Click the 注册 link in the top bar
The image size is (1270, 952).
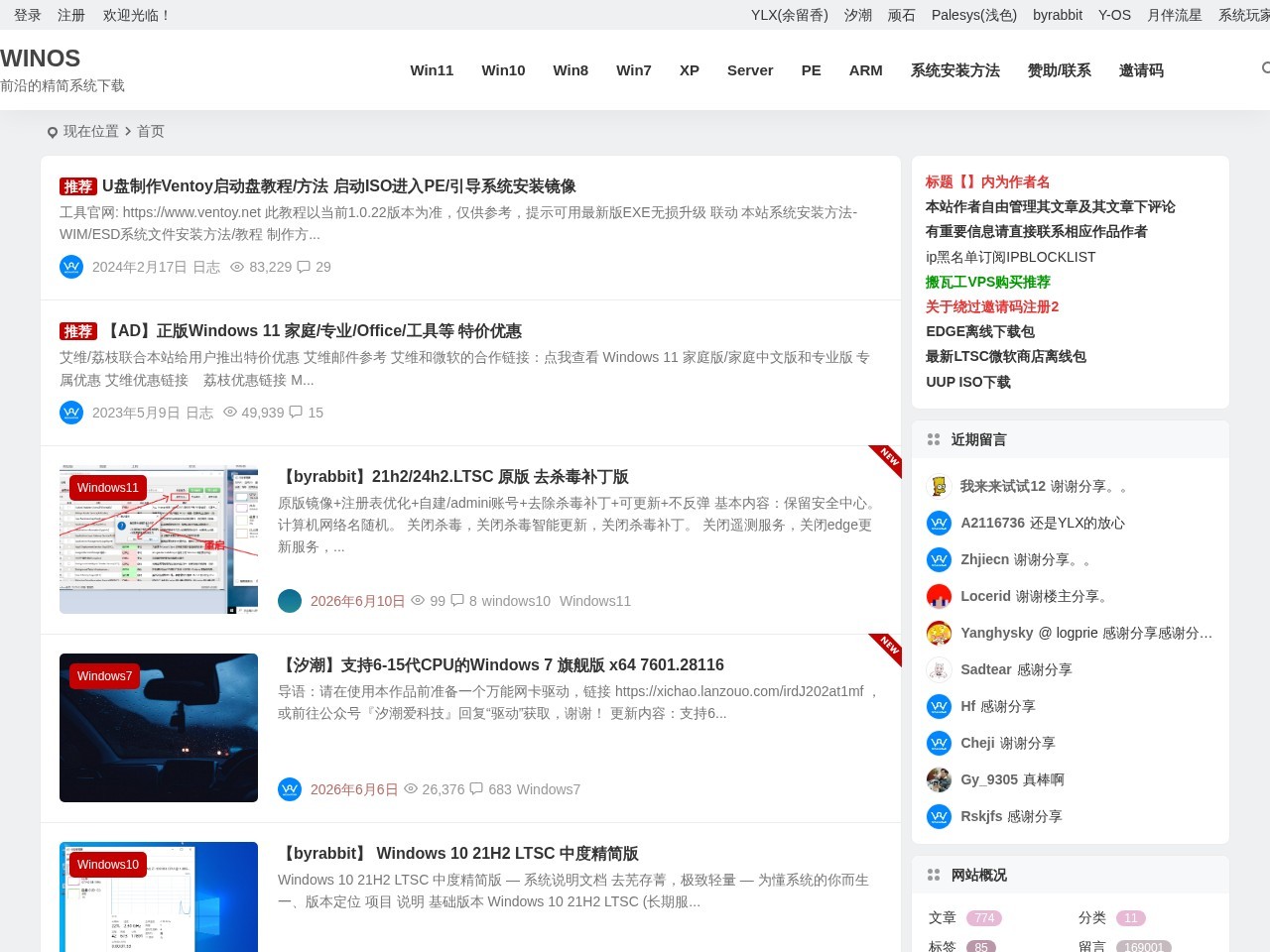point(71,15)
